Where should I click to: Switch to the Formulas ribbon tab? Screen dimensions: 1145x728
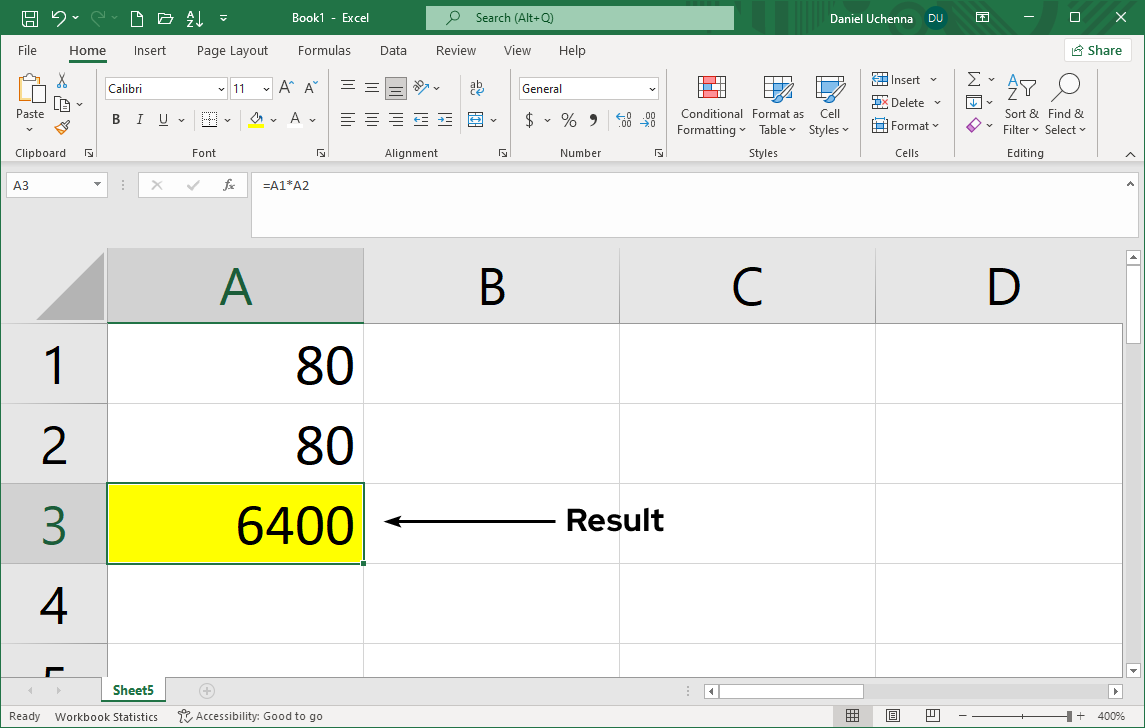(324, 50)
